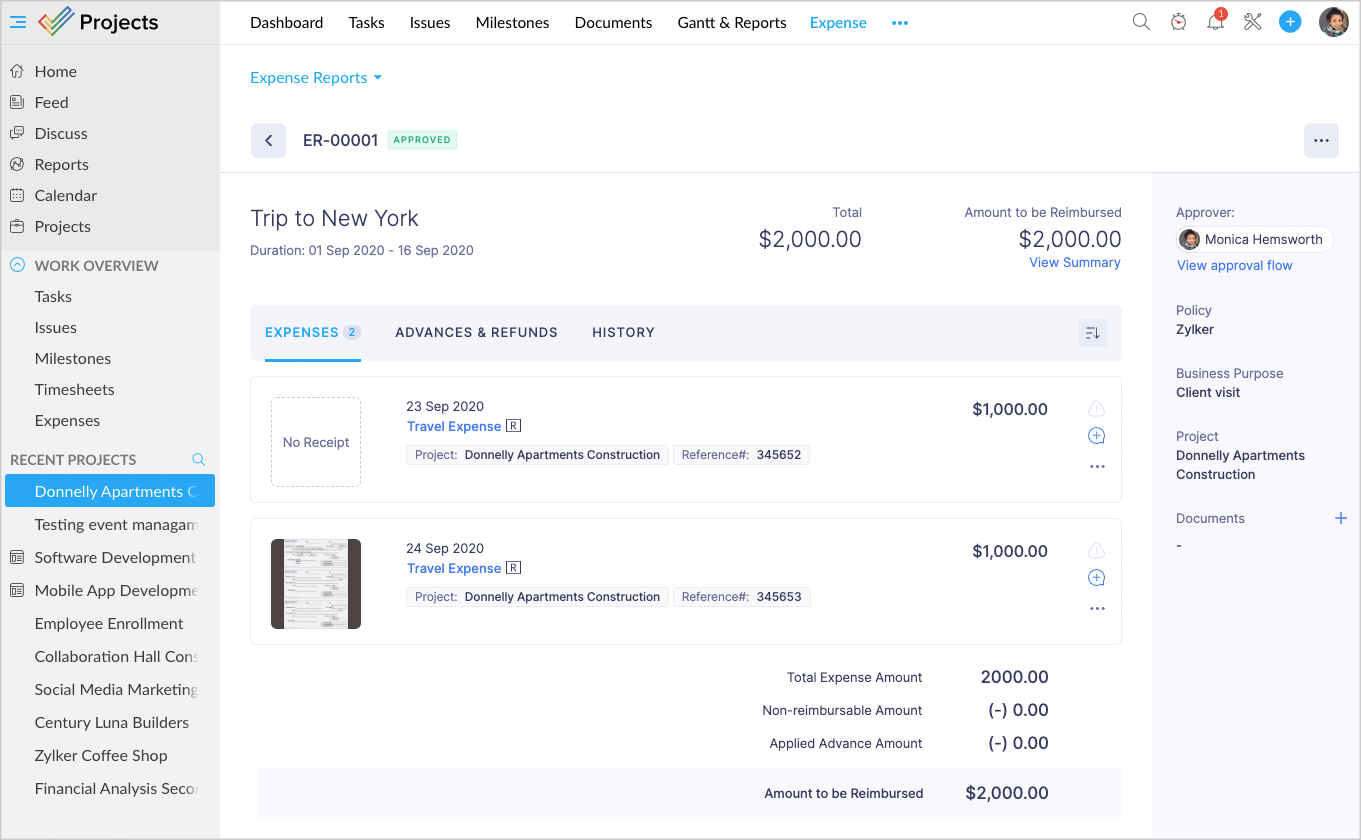This screenshot has width=1361, height=840.
Task: Add a document with the plus icon
Action: pos(1341,518)
